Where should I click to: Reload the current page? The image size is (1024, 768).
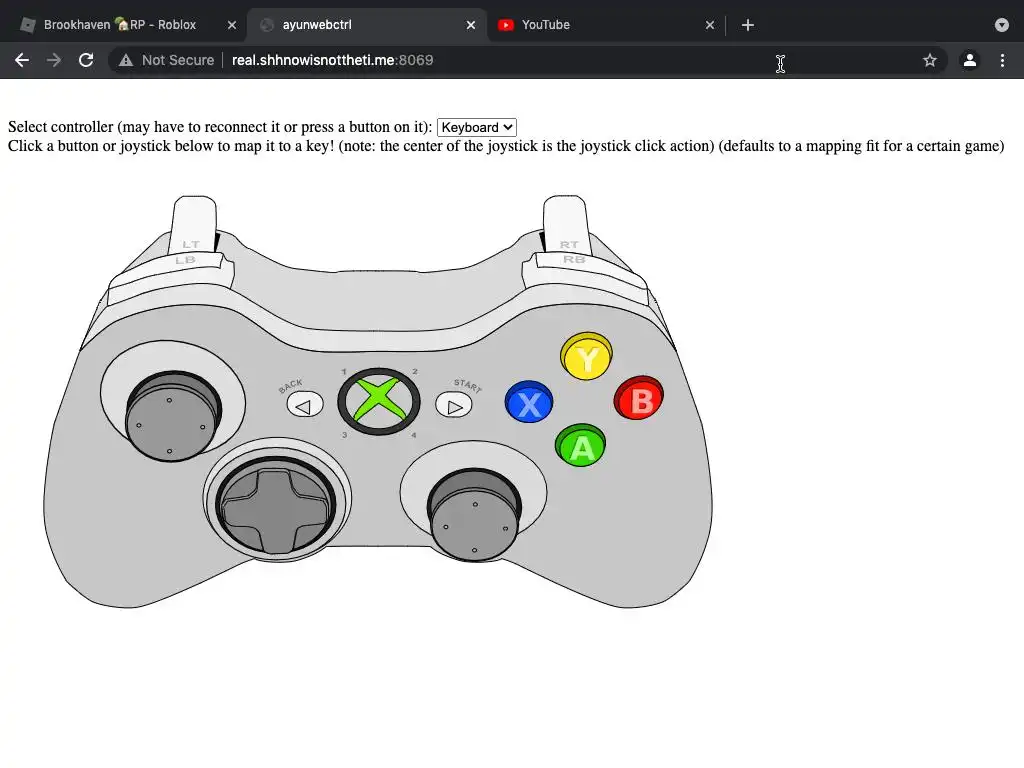[x=86, y=60]
